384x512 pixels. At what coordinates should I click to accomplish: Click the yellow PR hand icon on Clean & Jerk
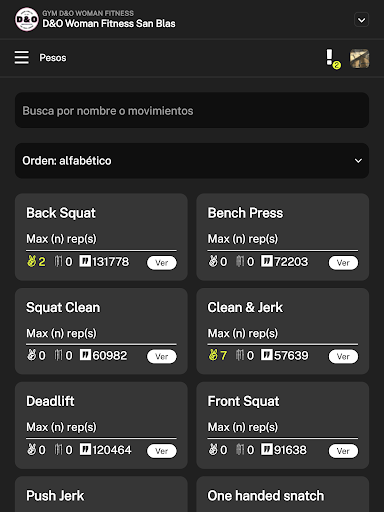[213, 355]
